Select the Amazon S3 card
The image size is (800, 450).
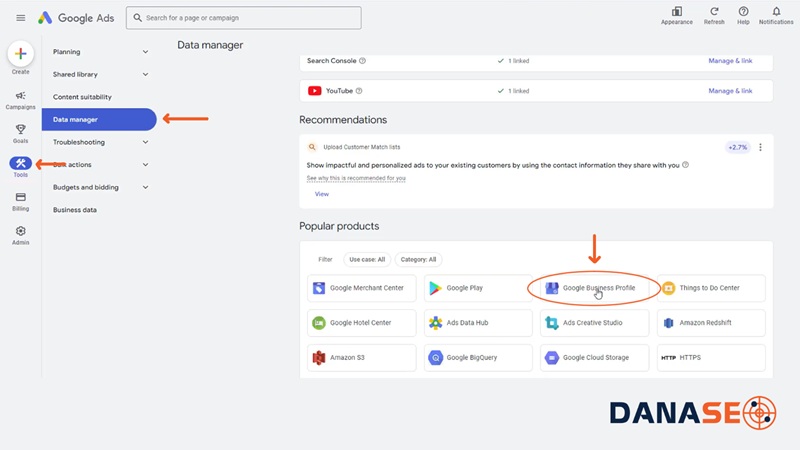[x=361, y=358]
